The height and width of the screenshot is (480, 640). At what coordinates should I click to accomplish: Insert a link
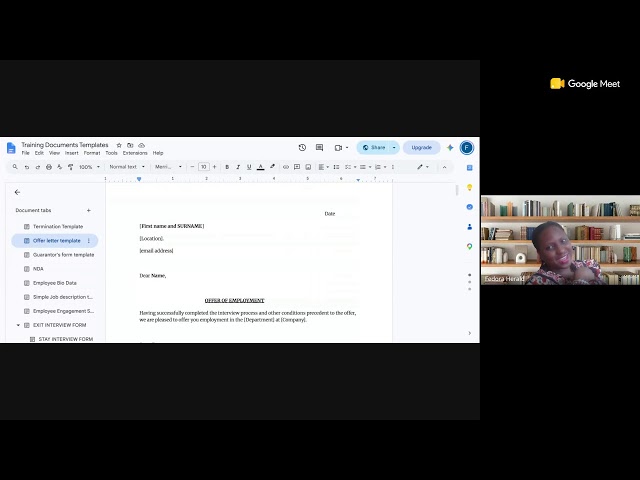pos(286,167)
